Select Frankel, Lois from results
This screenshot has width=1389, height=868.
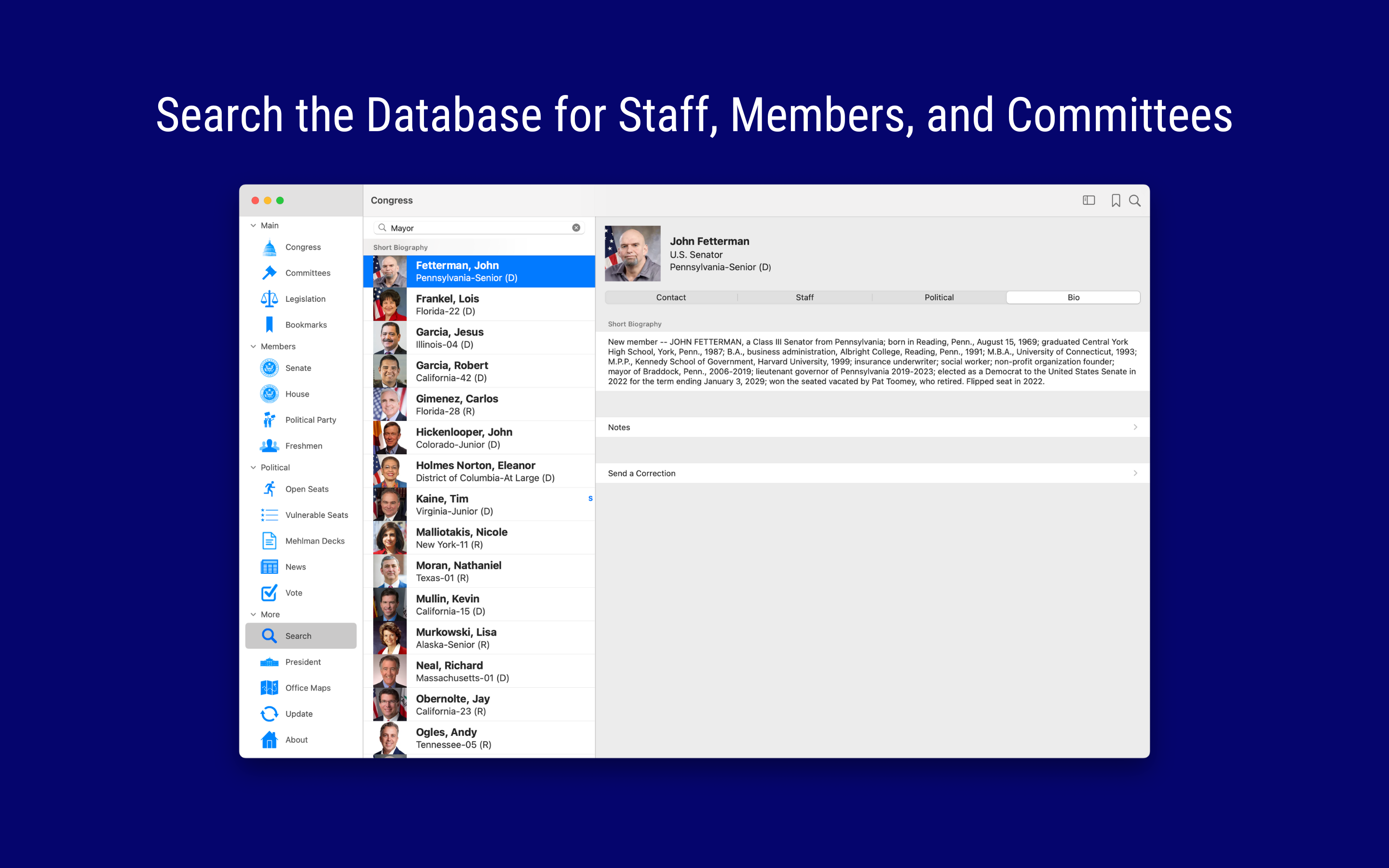(479, 304)
